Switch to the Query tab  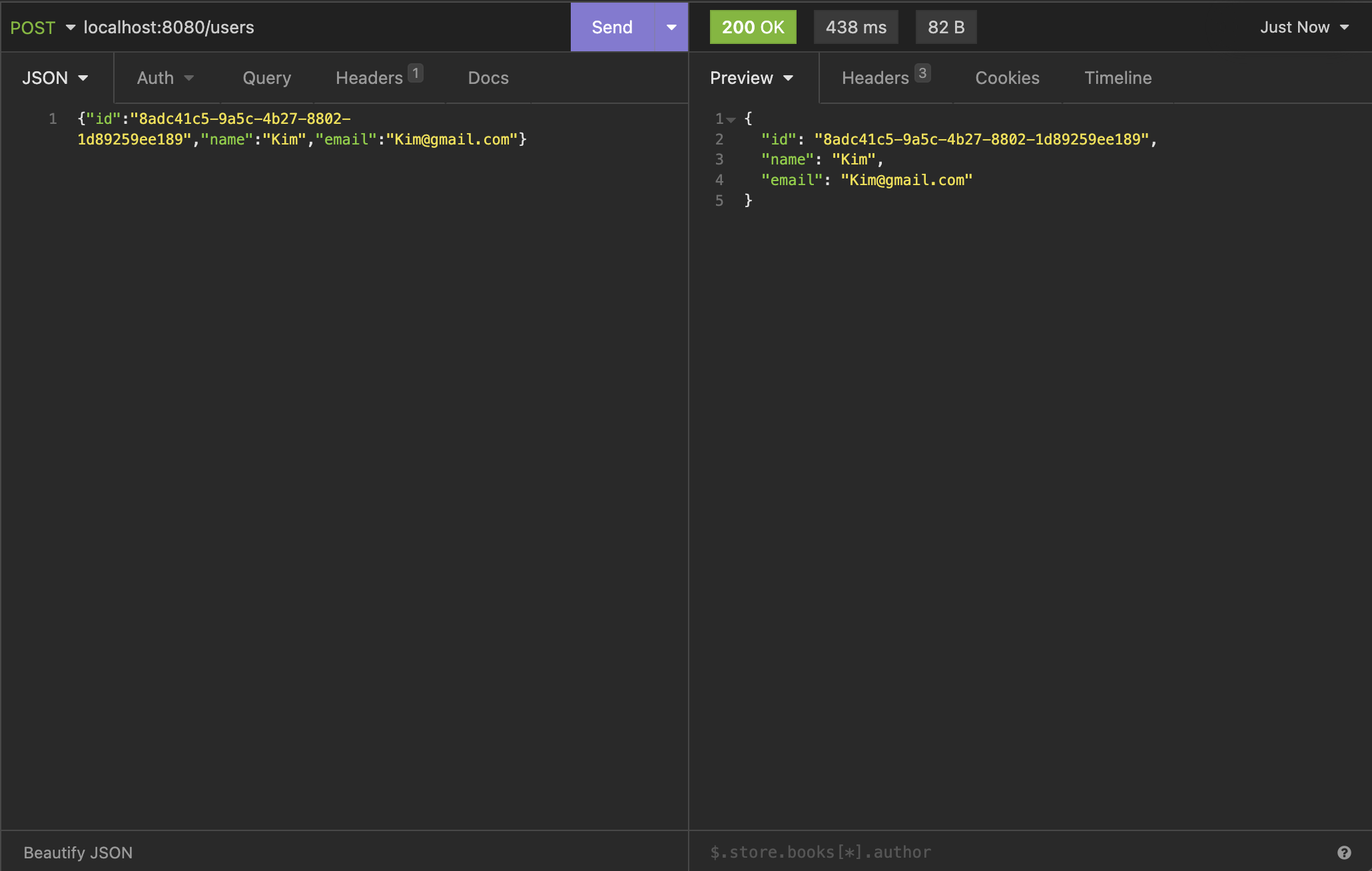coord(266,78)
